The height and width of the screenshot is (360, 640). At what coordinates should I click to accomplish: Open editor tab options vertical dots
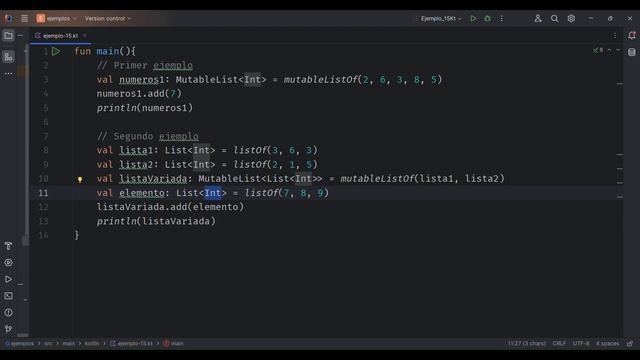pos(615,36)
